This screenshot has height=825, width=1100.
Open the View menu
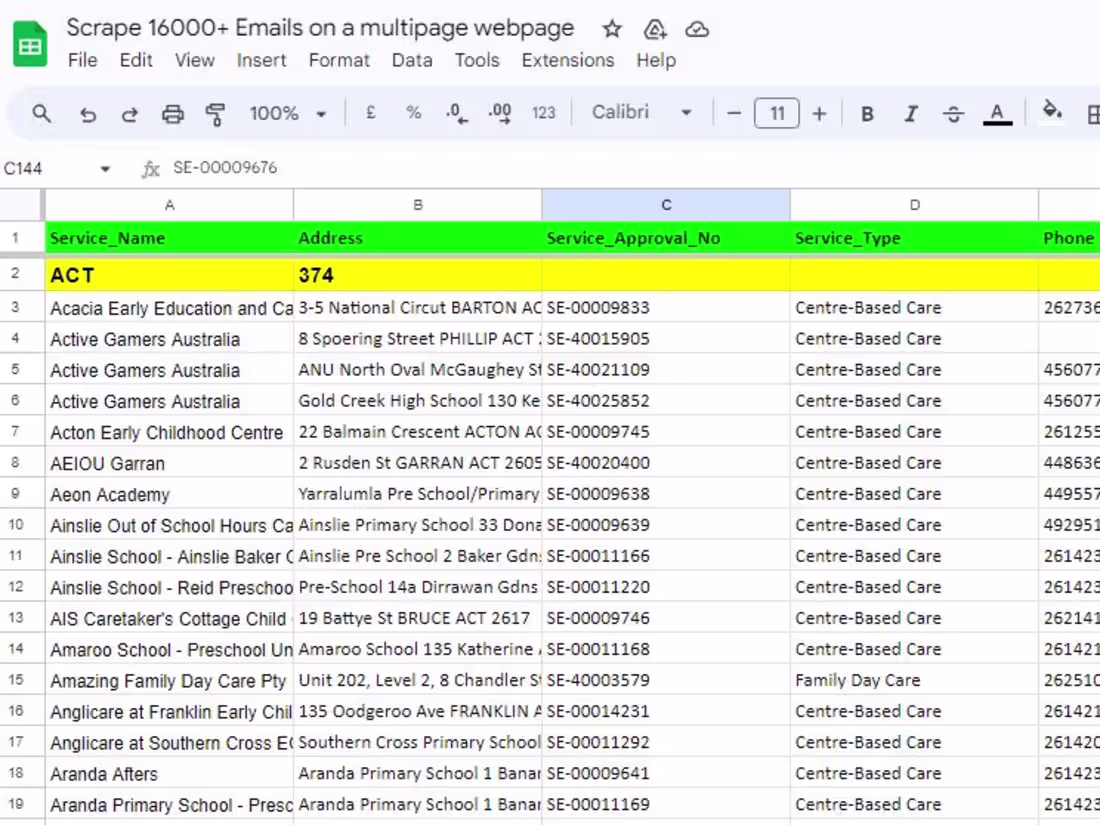tap(194, 60)
